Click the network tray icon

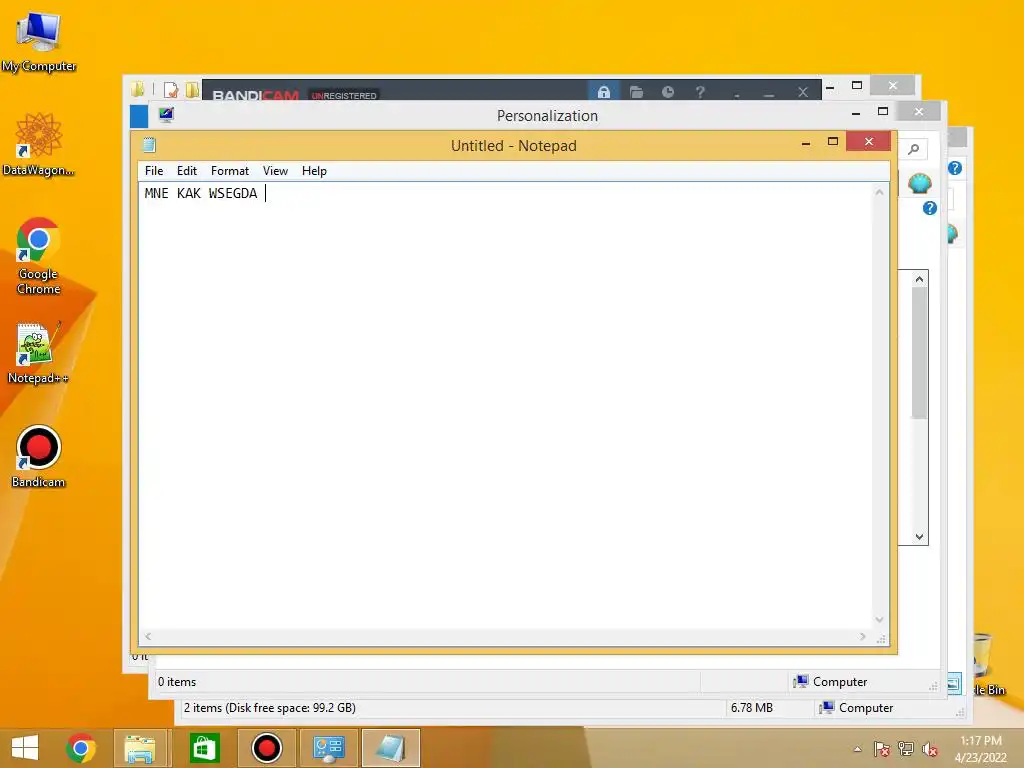[x=906, y=749]
